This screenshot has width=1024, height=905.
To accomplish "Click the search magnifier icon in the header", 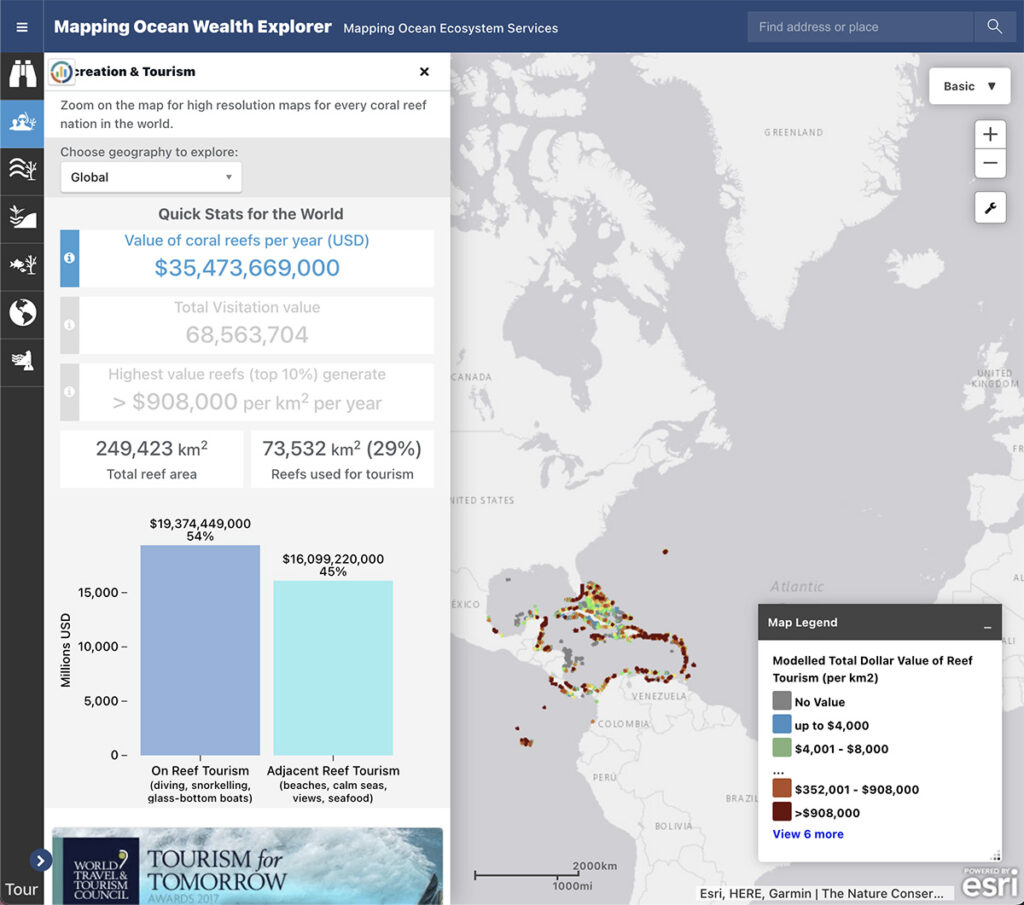I will coord(995,27).
